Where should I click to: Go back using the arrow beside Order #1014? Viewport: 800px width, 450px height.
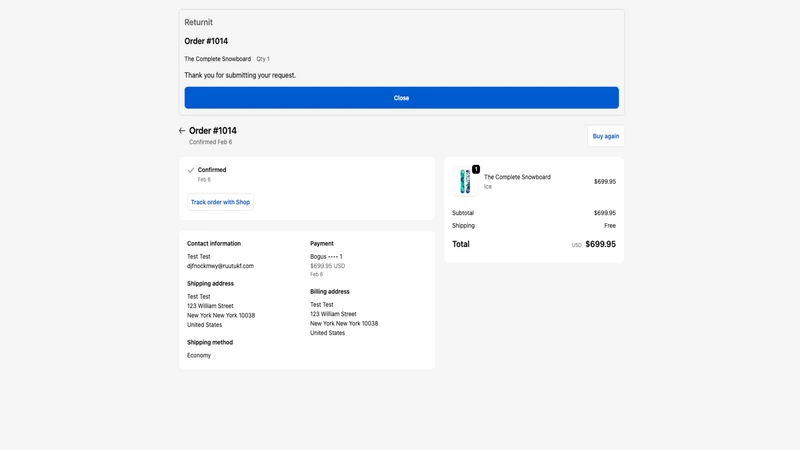pos(182,131)
